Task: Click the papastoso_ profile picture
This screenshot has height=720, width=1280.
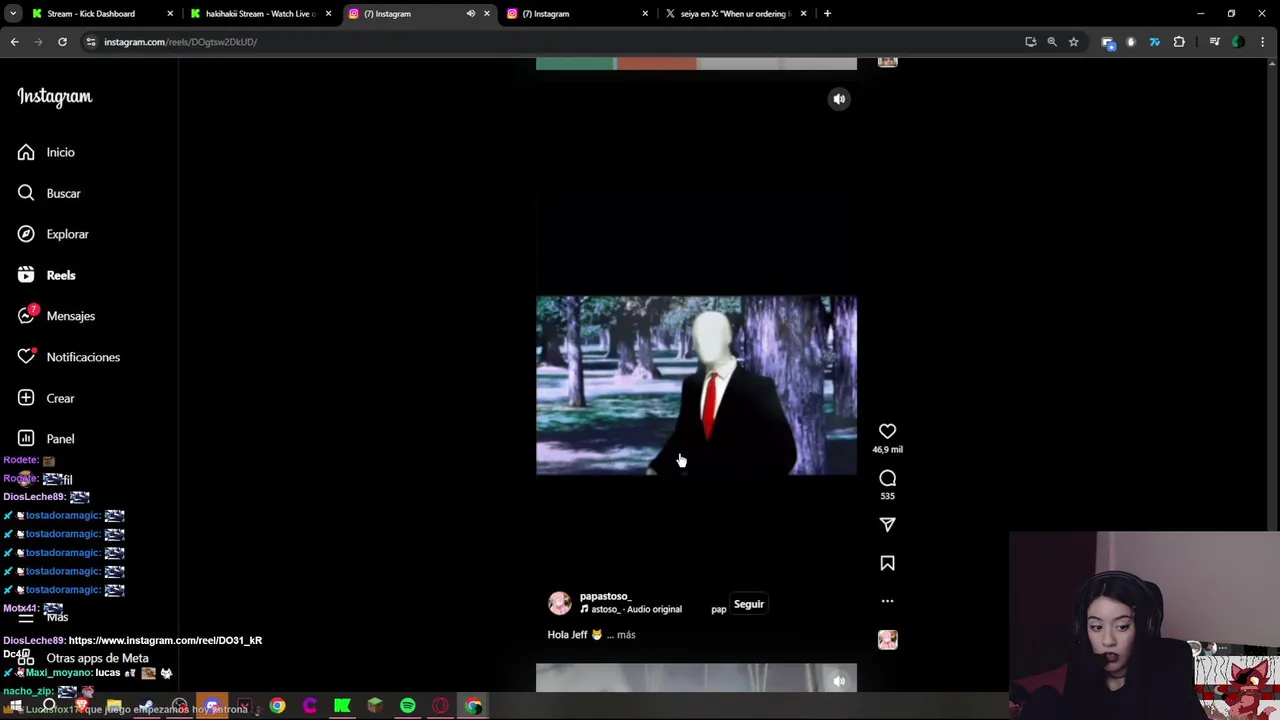Action: point(560,602)
